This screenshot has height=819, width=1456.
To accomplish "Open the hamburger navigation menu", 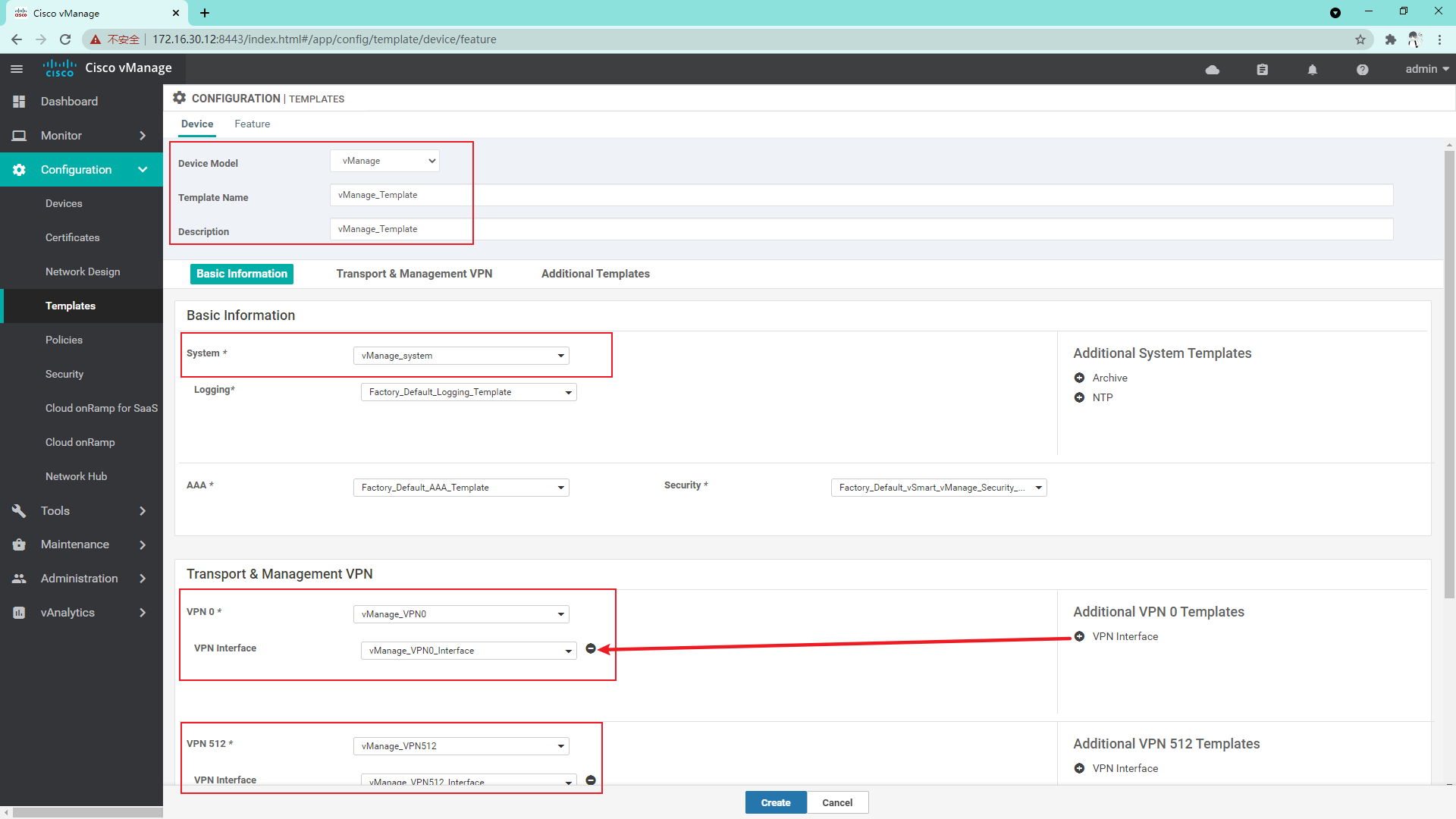I will point(17,68).
